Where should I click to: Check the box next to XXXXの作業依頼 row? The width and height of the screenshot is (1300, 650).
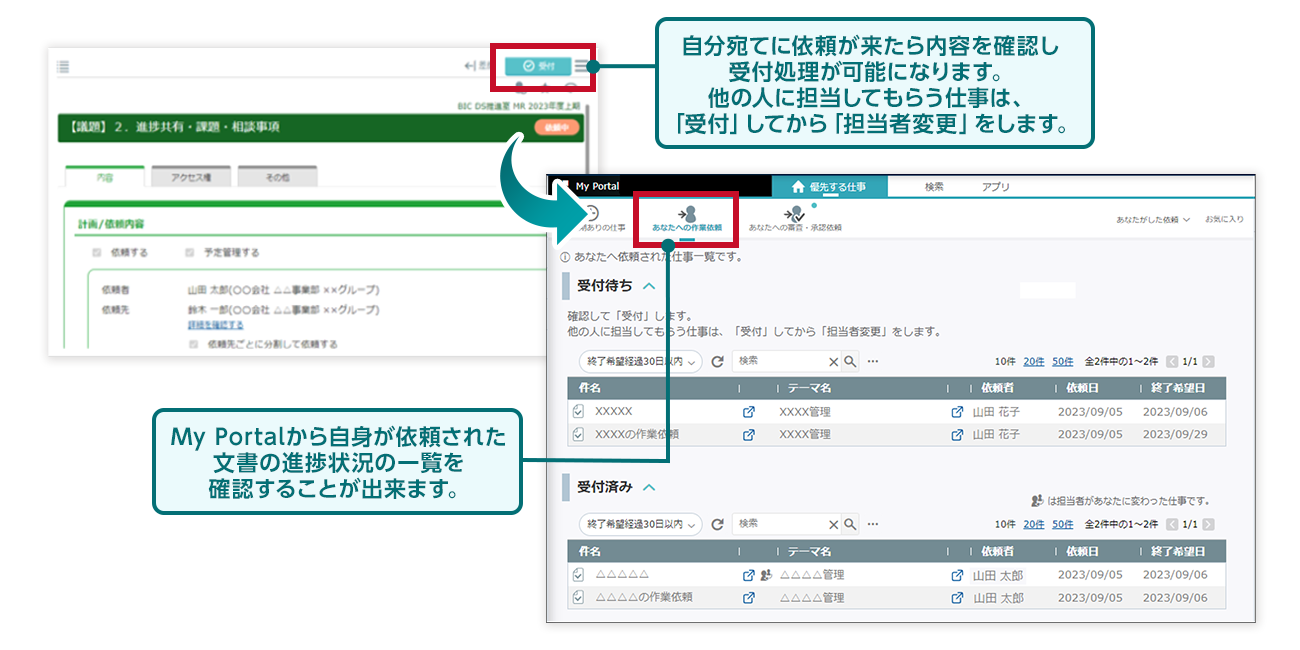click(x=577, y=432)
